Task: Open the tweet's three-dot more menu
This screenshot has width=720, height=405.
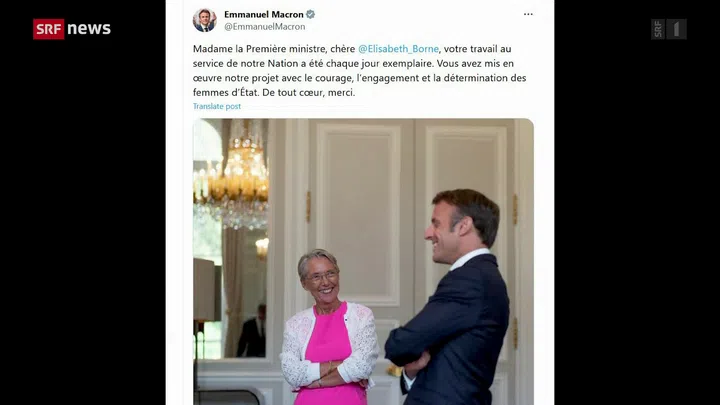Action: 528,14
